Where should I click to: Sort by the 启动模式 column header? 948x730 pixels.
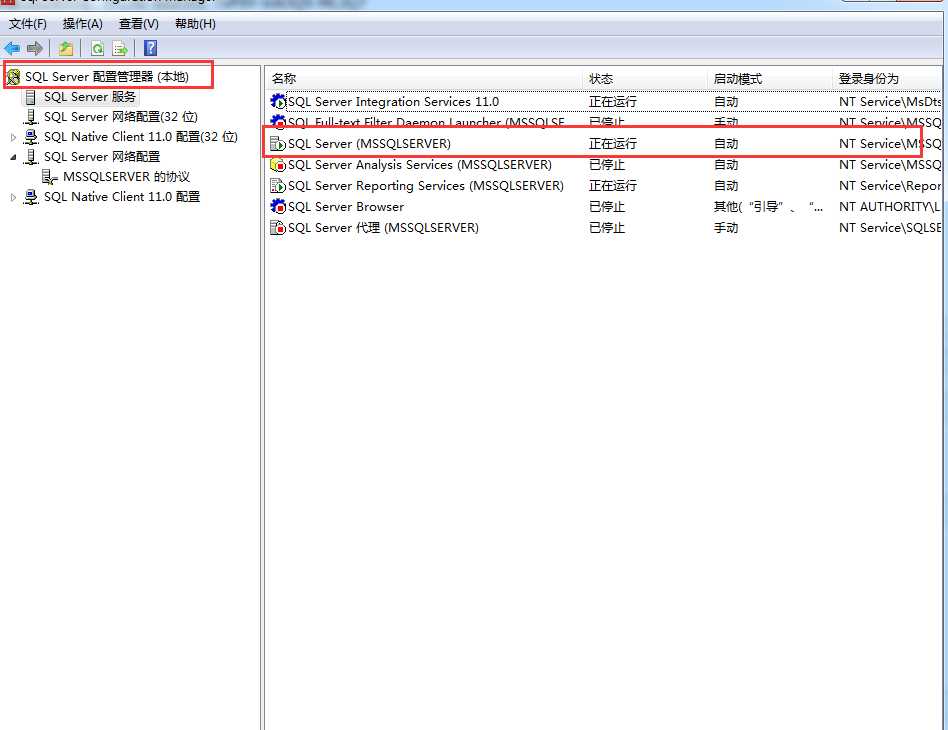[769, 79]
